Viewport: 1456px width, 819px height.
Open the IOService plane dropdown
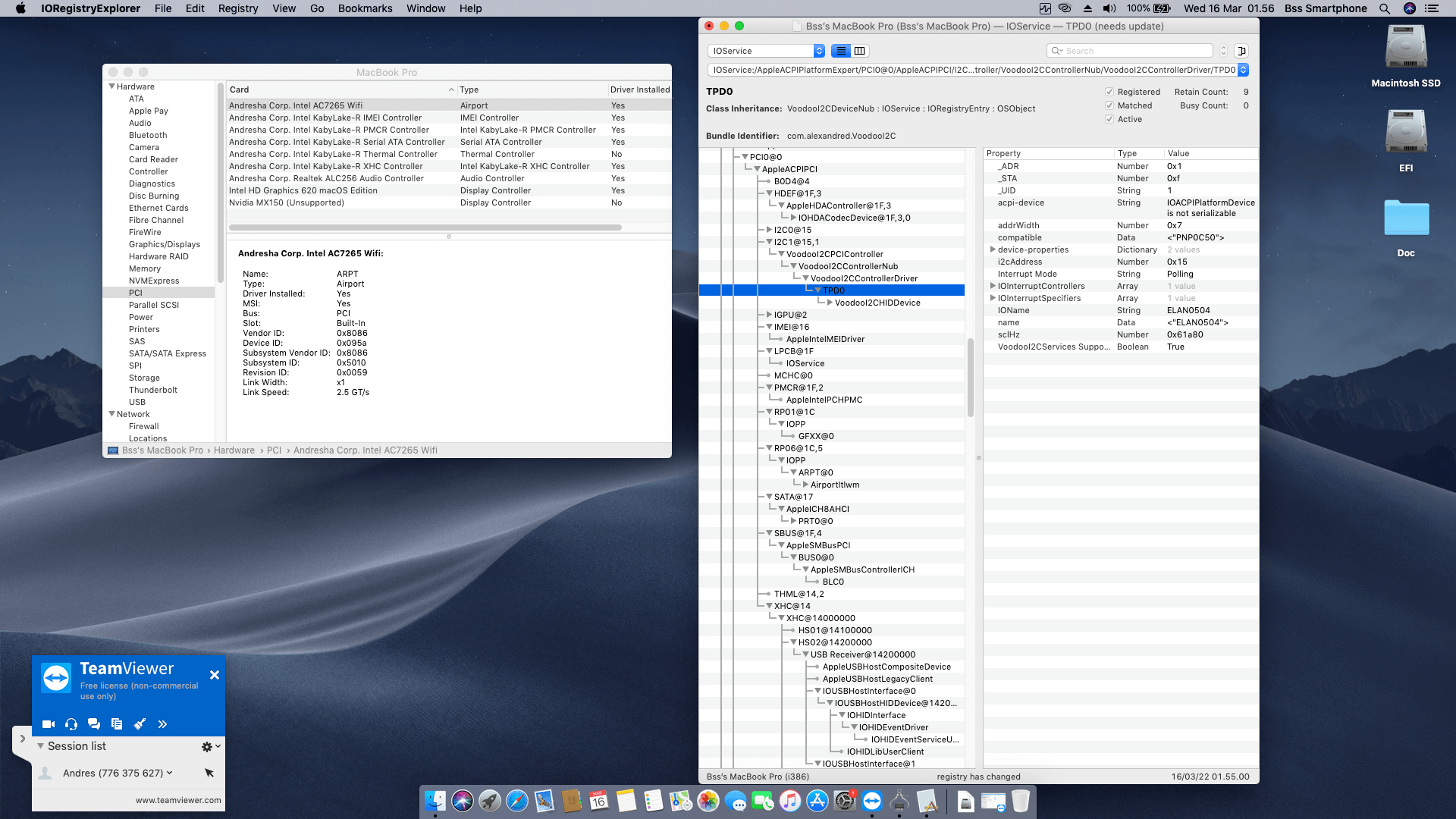coord(766,51)
